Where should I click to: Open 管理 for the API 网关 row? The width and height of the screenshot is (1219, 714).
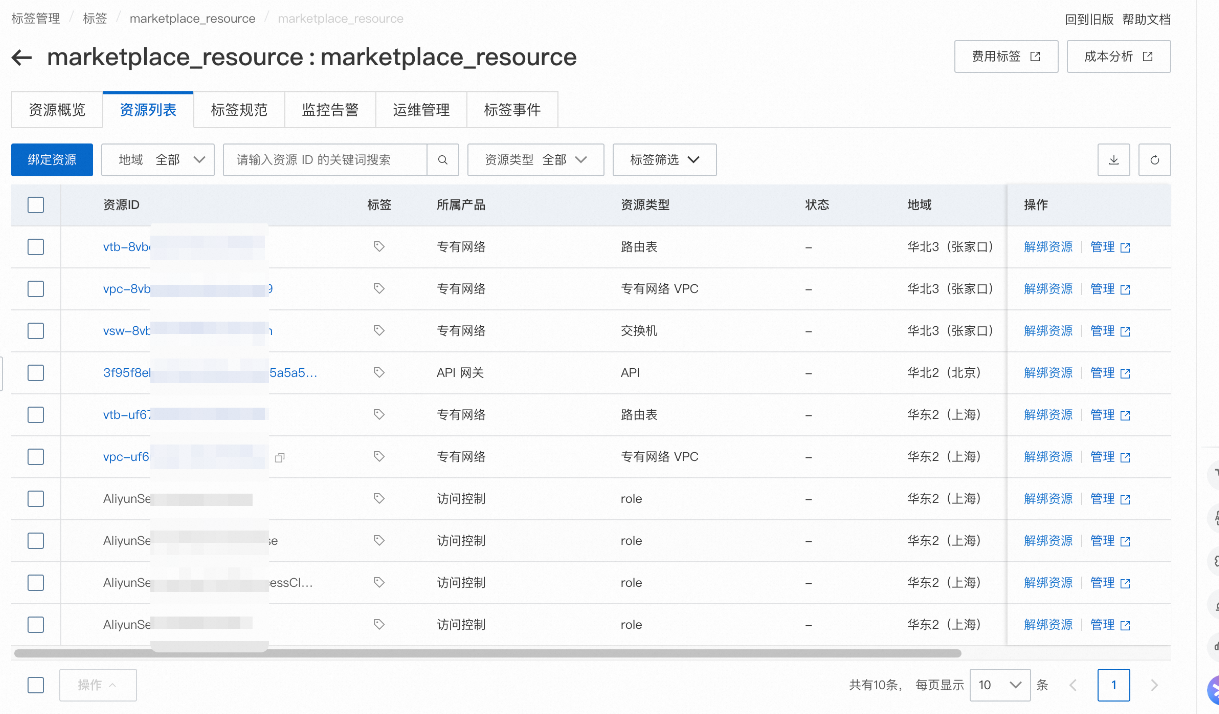point(1110,373)
